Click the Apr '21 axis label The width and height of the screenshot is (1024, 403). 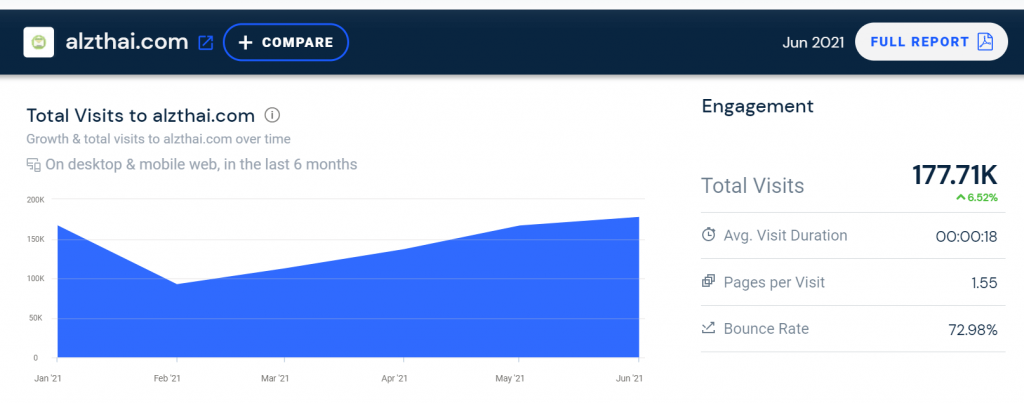click(394, 379)
